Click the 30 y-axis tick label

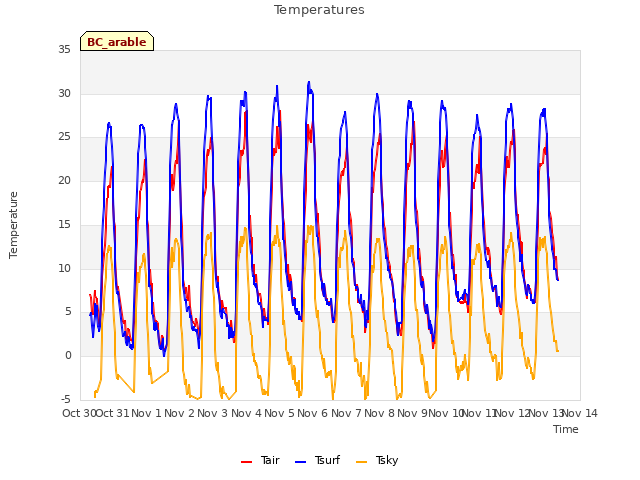(64, 93)
